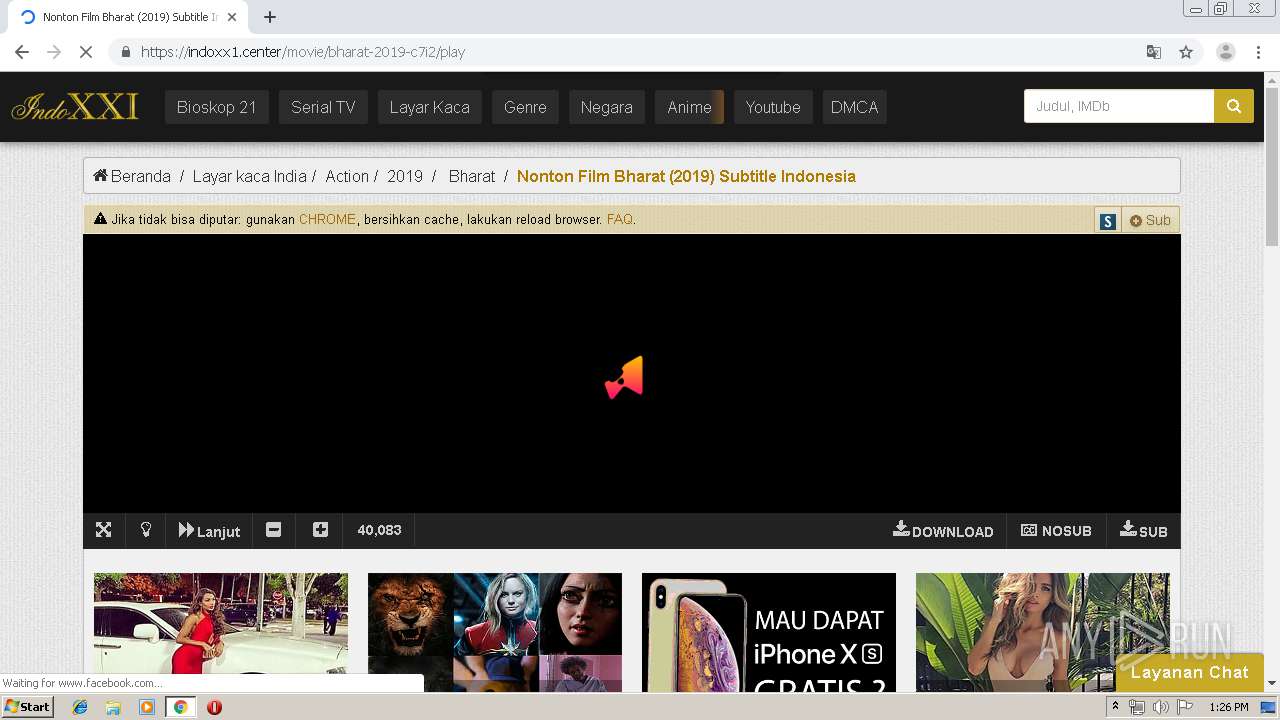Open the Serial TV menu
The width and height of the screenshot is (1280, 720).
click(323, 107)
